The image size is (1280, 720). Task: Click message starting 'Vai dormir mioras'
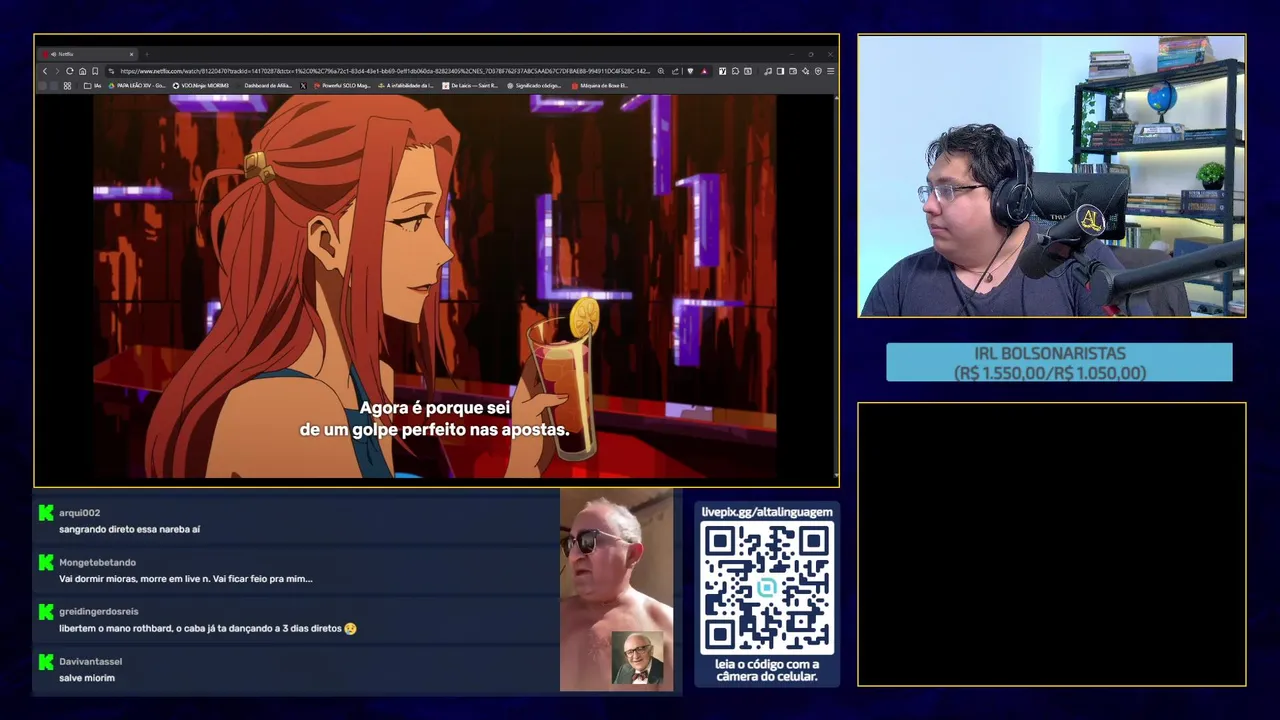pyautogui.click(x=185, y=578)
